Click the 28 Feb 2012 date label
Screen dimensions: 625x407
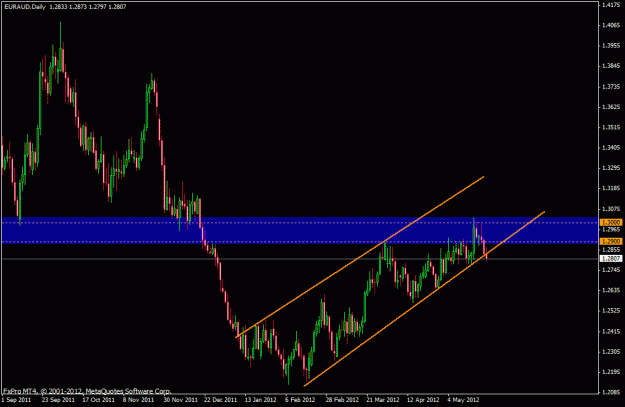point(342,400)
